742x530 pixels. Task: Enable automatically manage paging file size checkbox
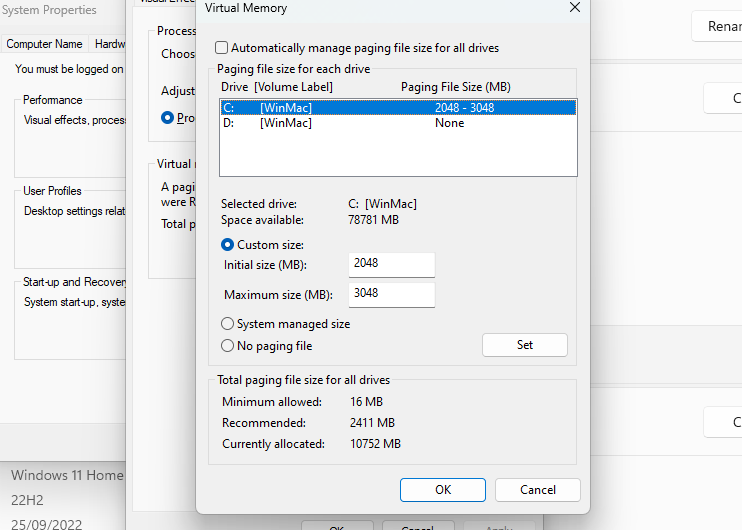click(221, 48)
